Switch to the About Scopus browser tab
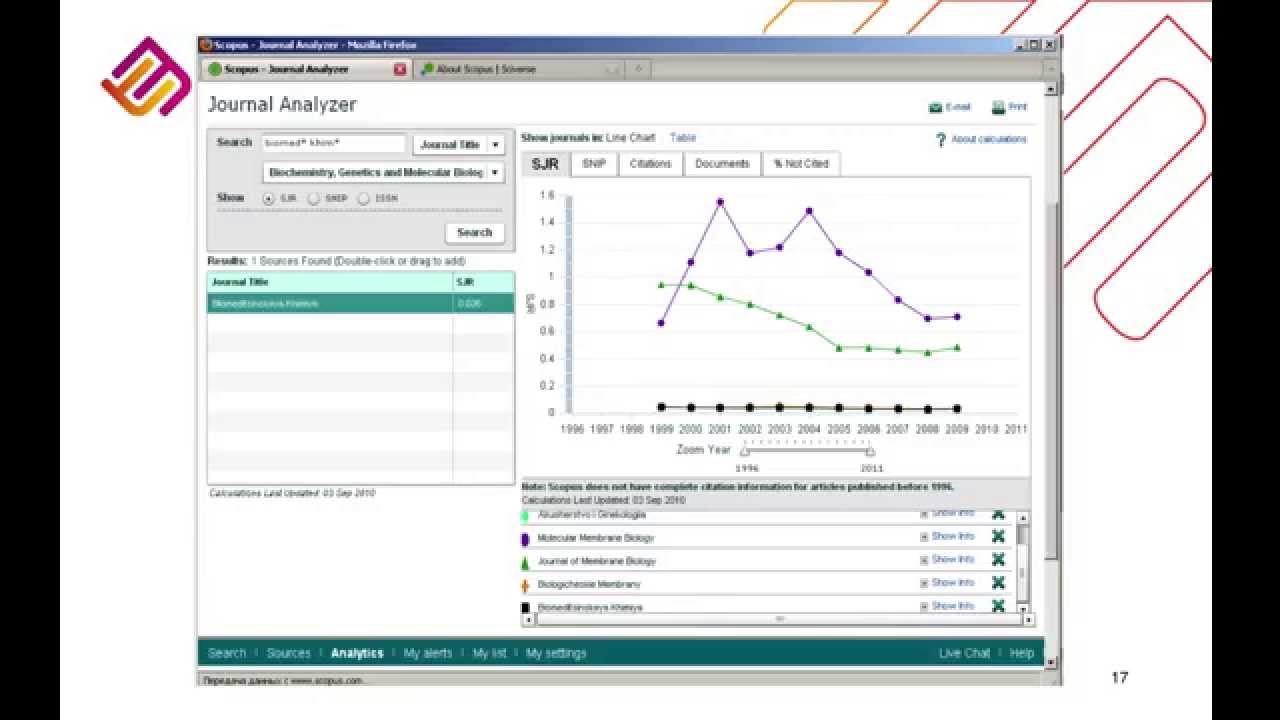1280x720 pixels. click(x=518, y=69)
